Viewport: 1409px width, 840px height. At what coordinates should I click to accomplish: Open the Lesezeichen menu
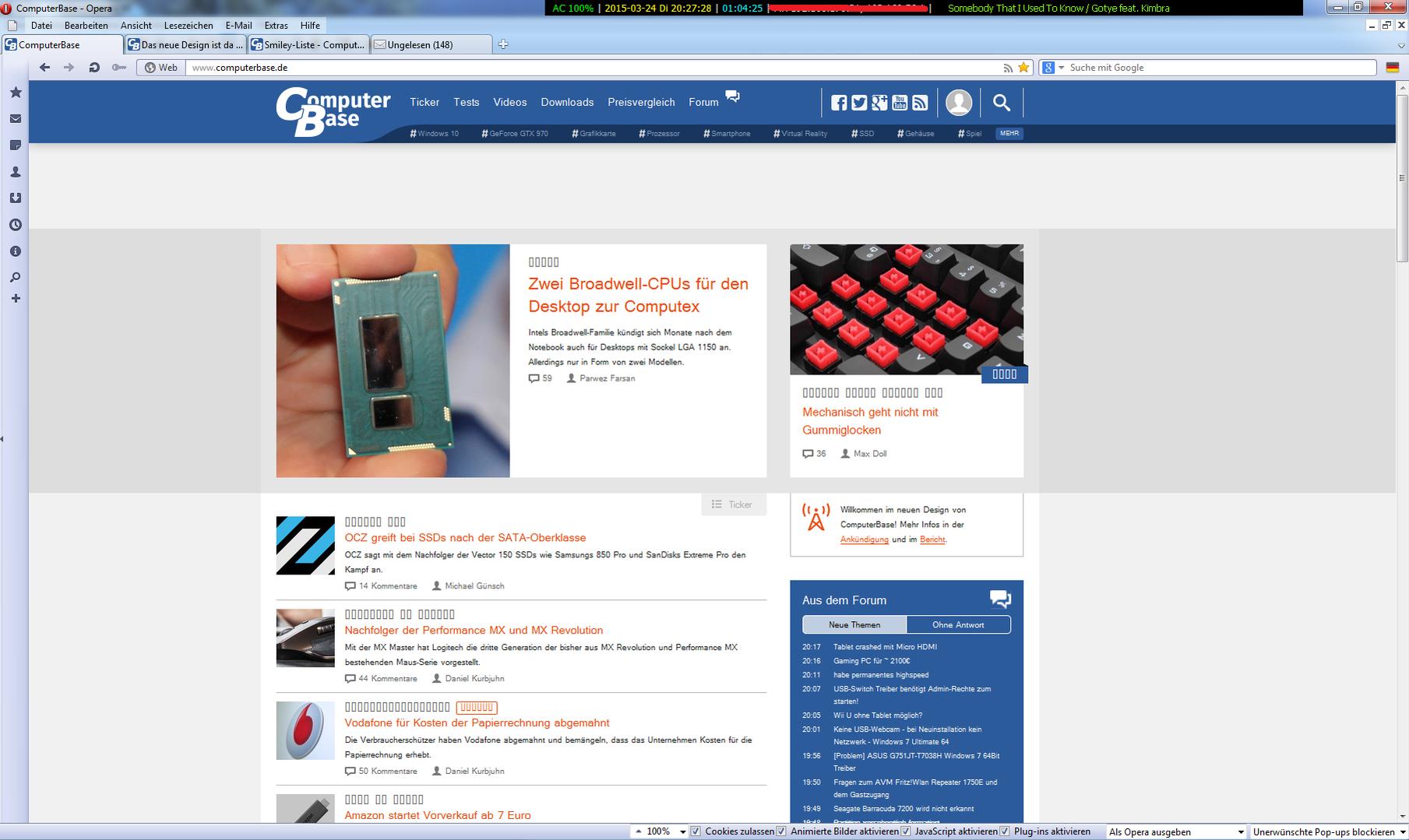pyautogui.click(x=188, y=26)
